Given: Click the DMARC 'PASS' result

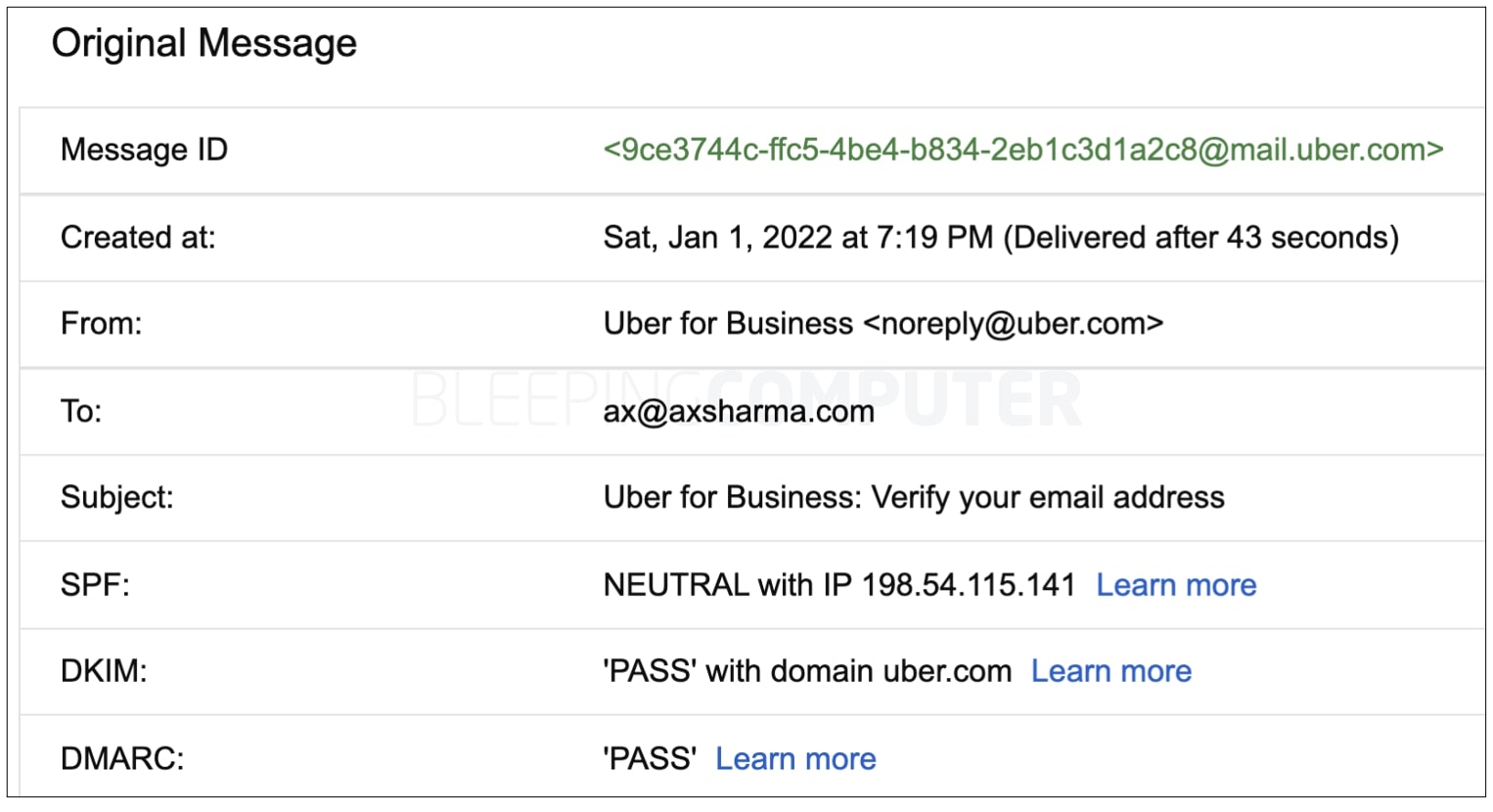Looking at the screenshot, I should point(650,758).
